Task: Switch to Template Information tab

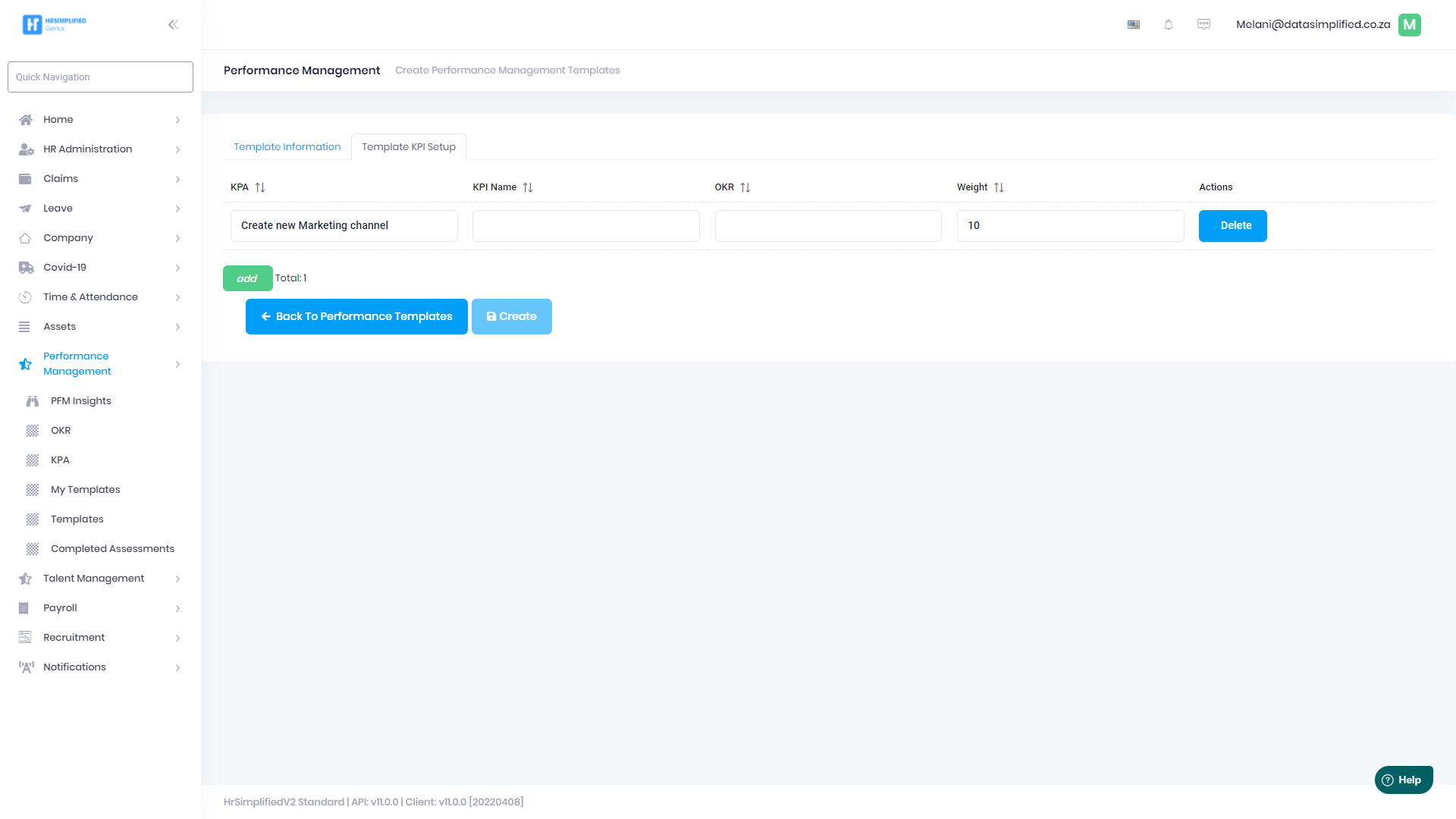Action: [287, 147]
